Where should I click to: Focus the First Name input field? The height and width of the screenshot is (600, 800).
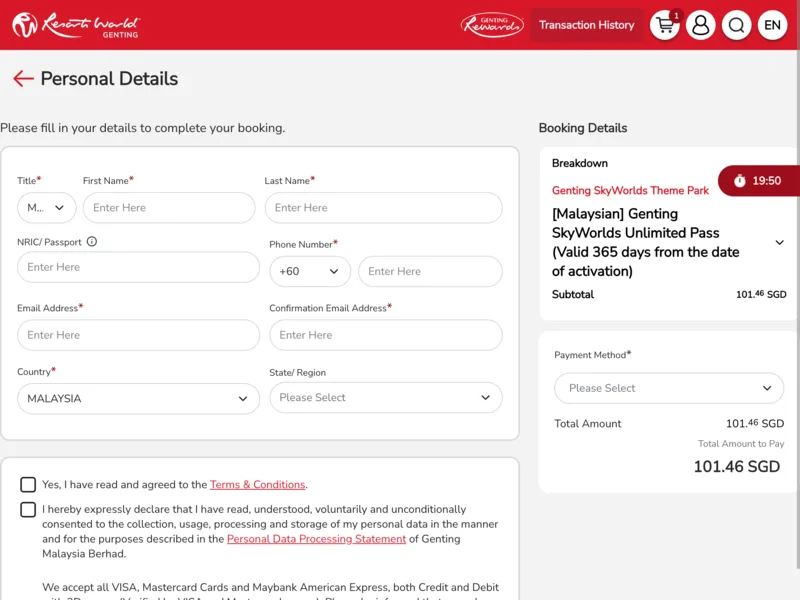pos(169,208)
